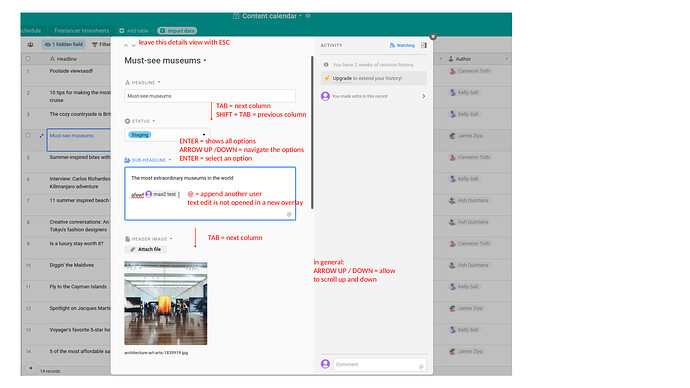The image size is (690, 388).
Task: Open the Staging status select box
Action: click(x=167, y=135)
